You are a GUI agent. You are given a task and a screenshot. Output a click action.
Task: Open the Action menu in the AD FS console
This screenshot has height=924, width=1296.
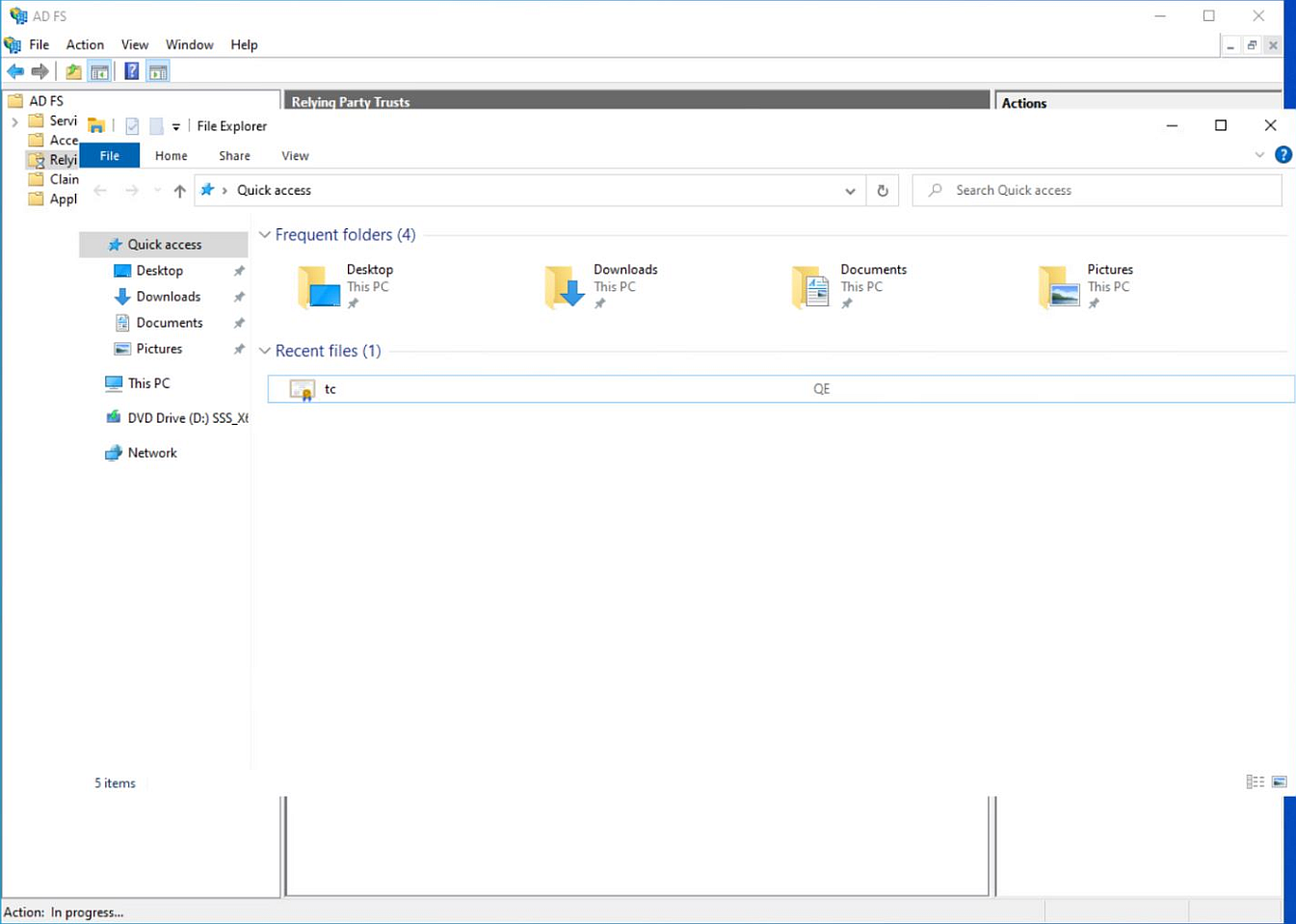click(85, 44)
